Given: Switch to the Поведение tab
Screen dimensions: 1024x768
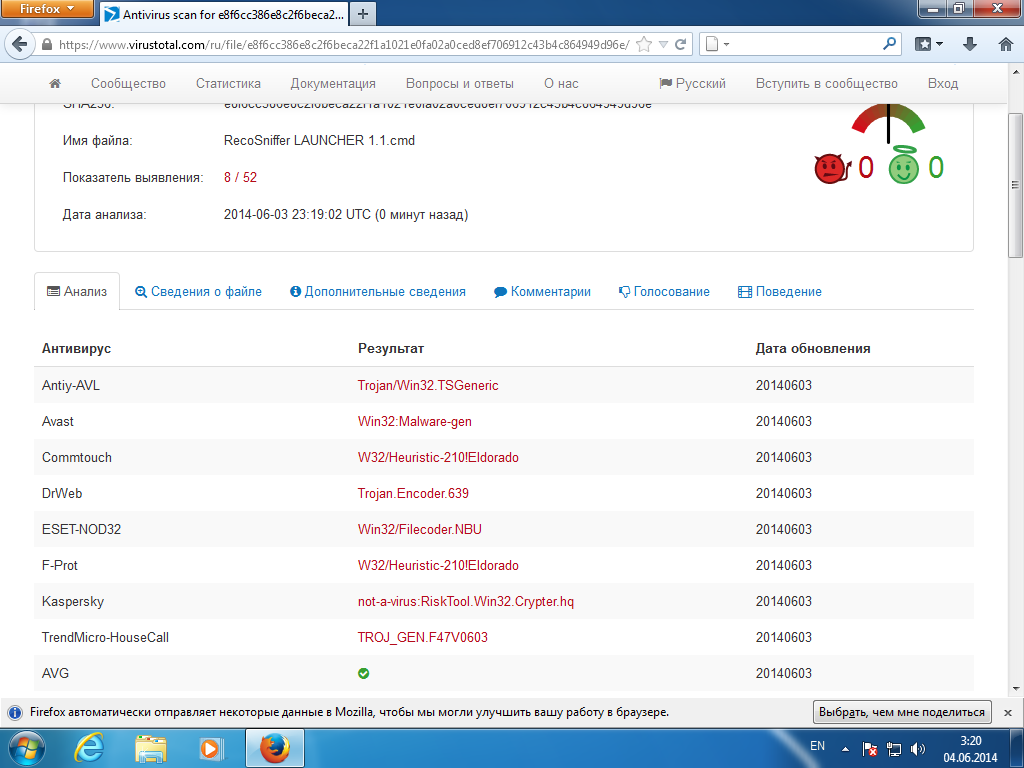Looking at the screenshot, I should pyautogui.click(x=780, y=291).
